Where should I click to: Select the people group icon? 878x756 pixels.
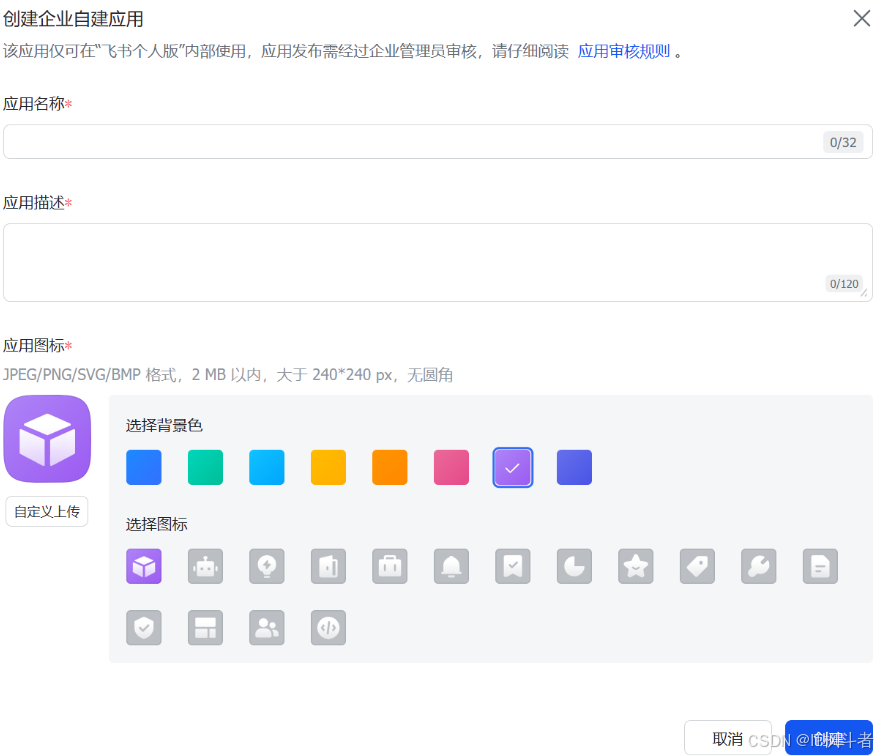coord(266,628)
